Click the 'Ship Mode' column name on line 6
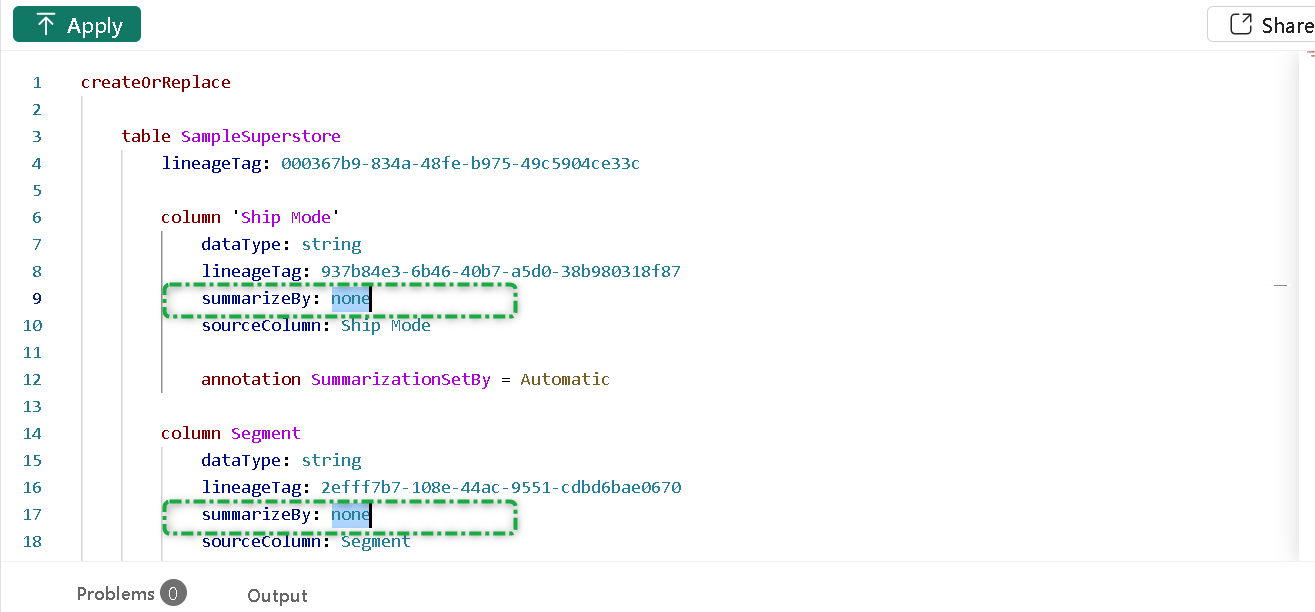1315x612 pixels. [x=287, y=217]
